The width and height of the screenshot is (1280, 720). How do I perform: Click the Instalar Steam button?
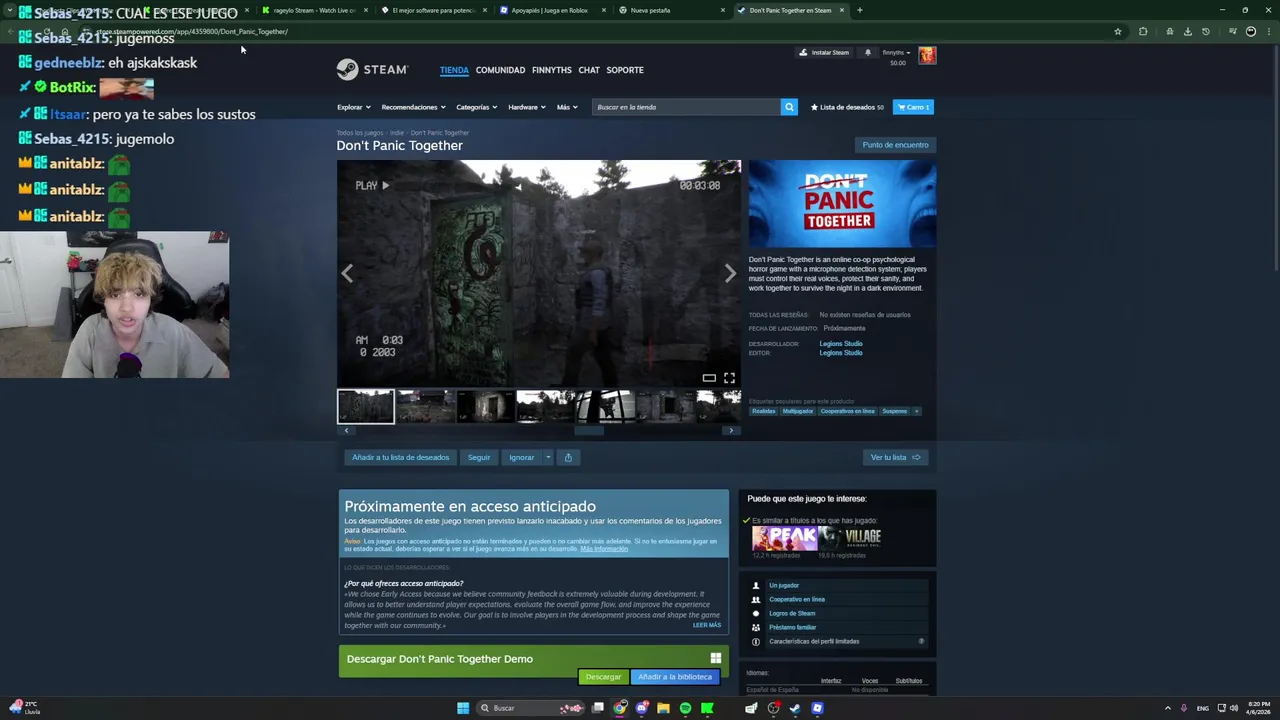[x=824, y=52]
